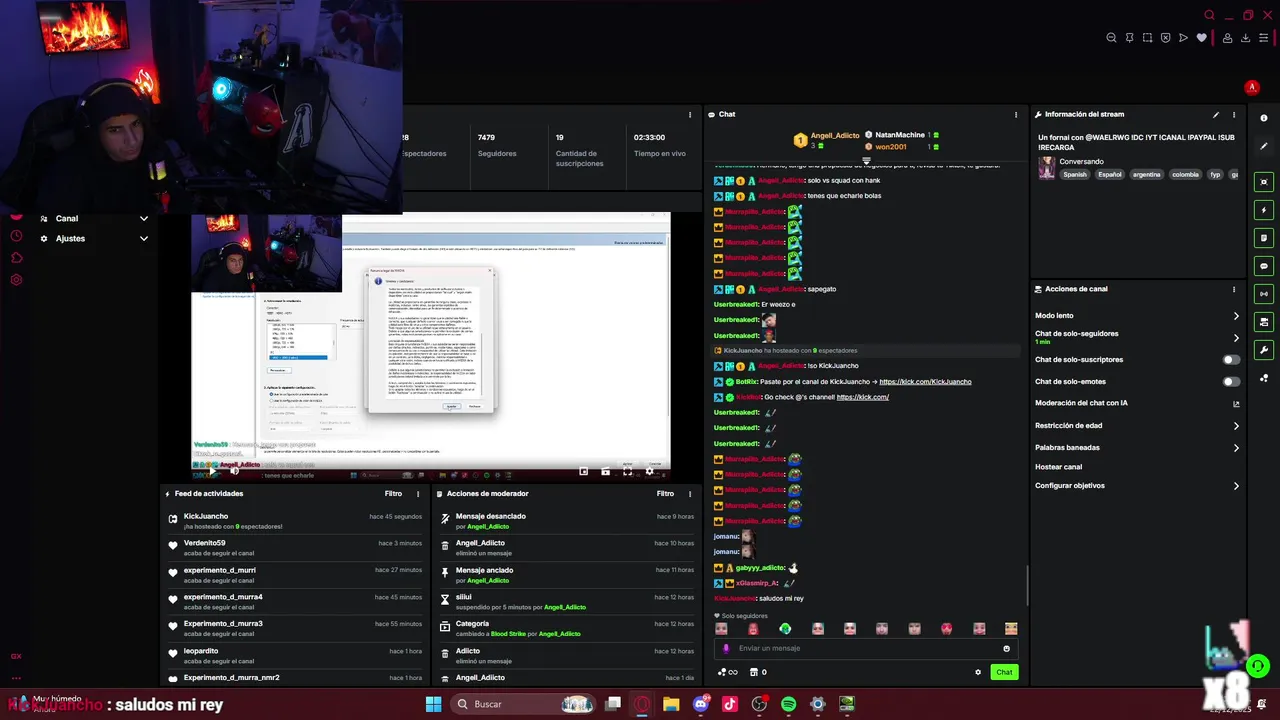Viewport: 1280px width, 720px height.
Task: Open Acciones de canal three-dot menu
Action: point(1234,290)
